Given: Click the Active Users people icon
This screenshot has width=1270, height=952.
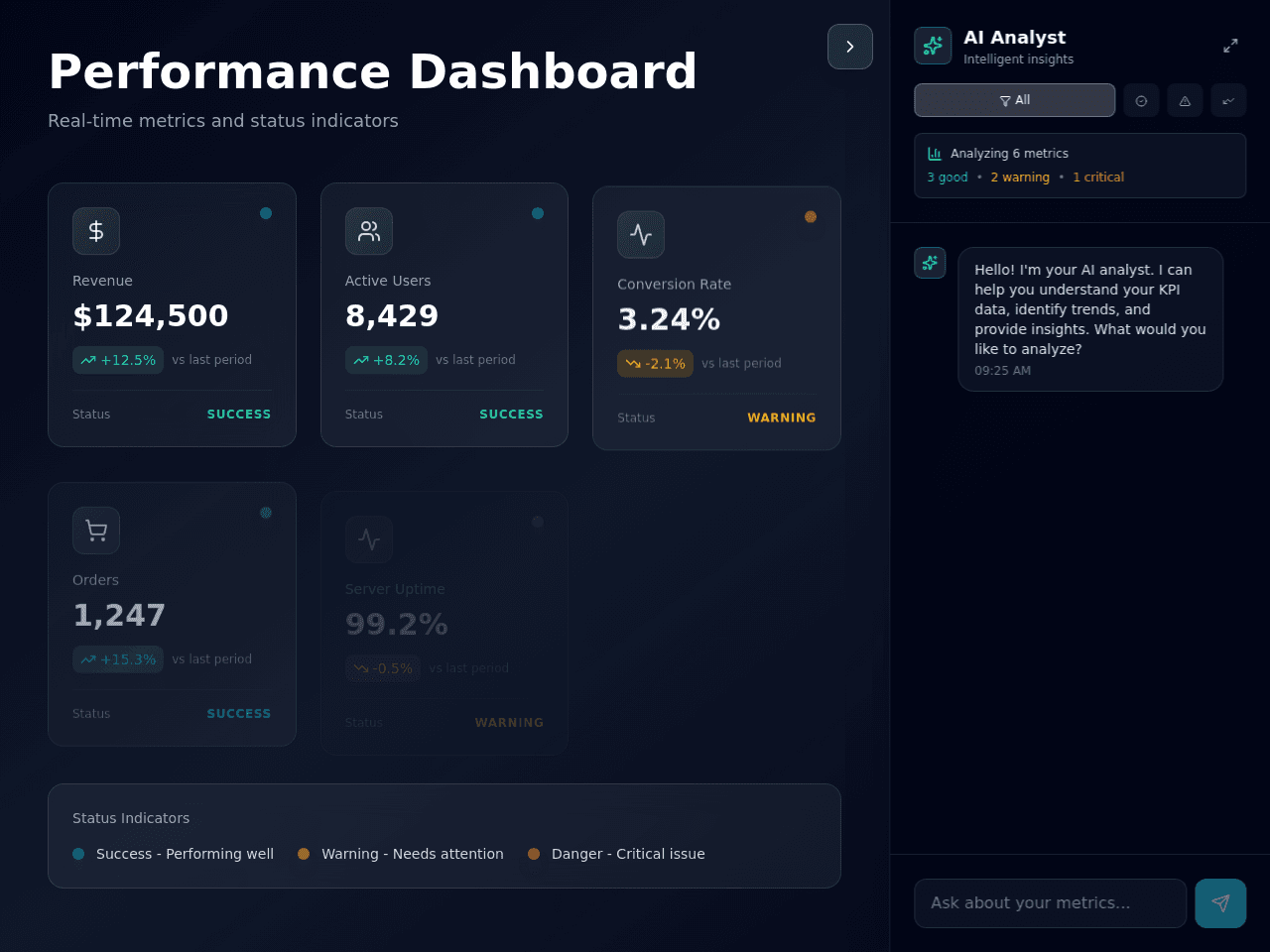Looking at the screenshot, I should coord(369,231).
